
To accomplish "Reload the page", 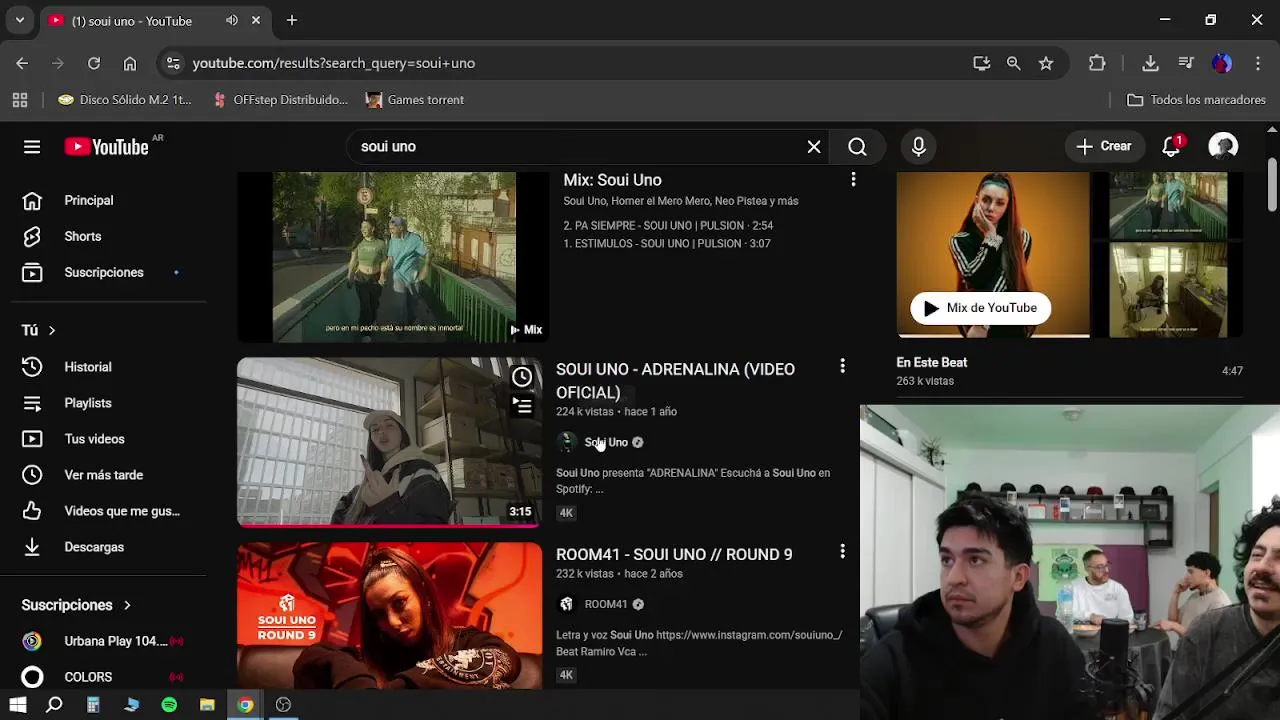I will coord(94,63).
